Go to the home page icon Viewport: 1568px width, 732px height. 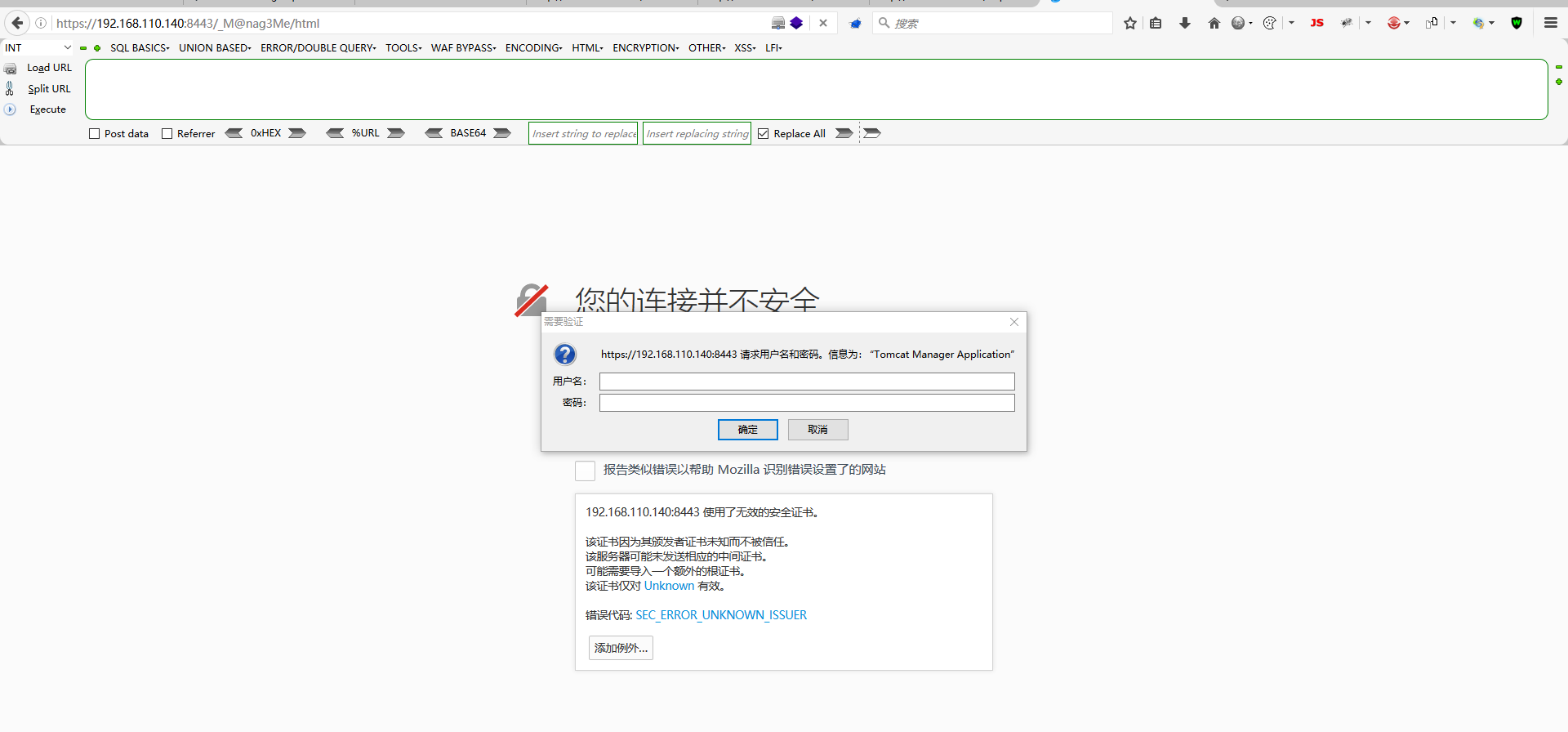click(1214, 23)
